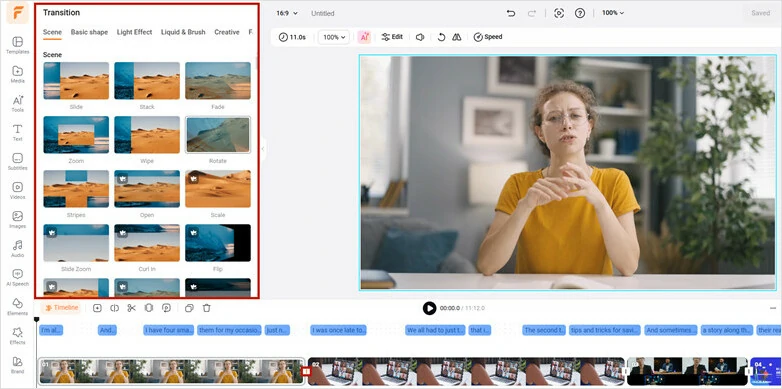Open the Templates sidebar panel
This screenshot has height=389, width=782.
click(17, 44)
